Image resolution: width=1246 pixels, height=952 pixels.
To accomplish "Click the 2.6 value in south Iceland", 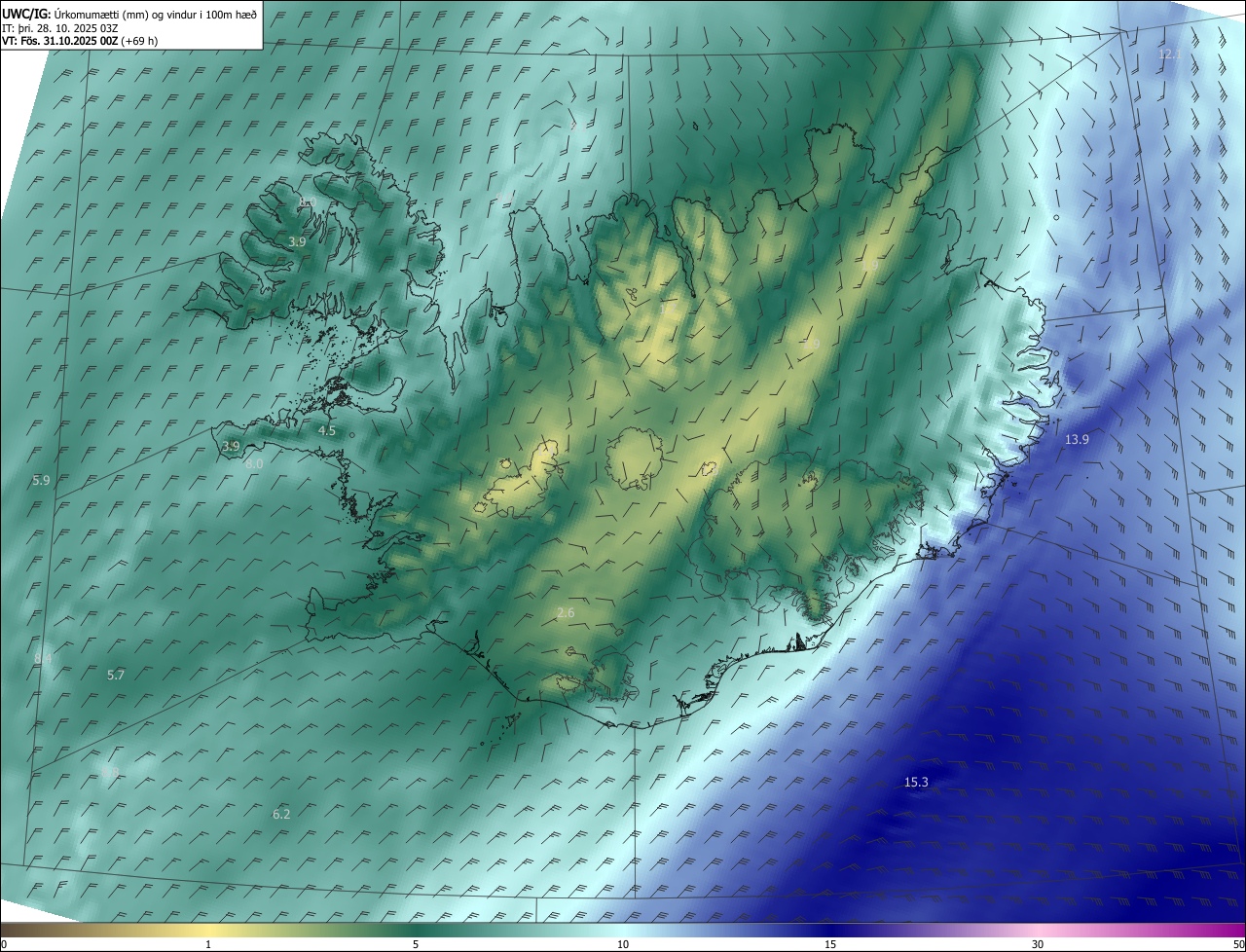I will coord(566,612).
